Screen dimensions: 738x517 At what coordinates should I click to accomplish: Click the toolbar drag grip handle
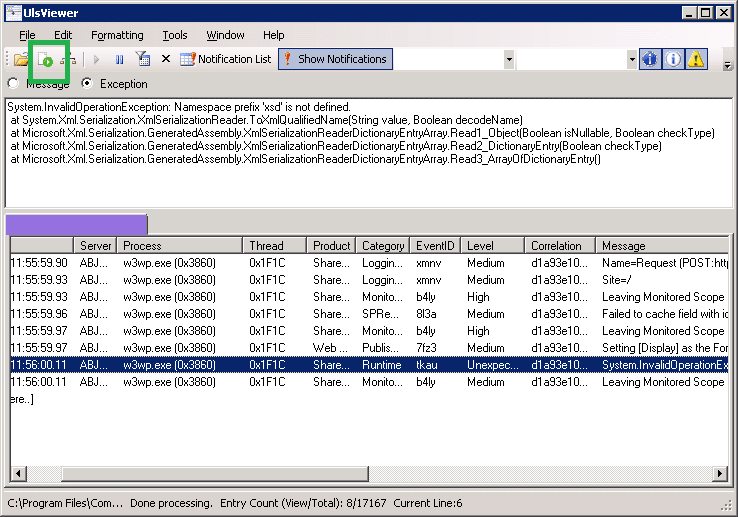(x=7, y=59)
